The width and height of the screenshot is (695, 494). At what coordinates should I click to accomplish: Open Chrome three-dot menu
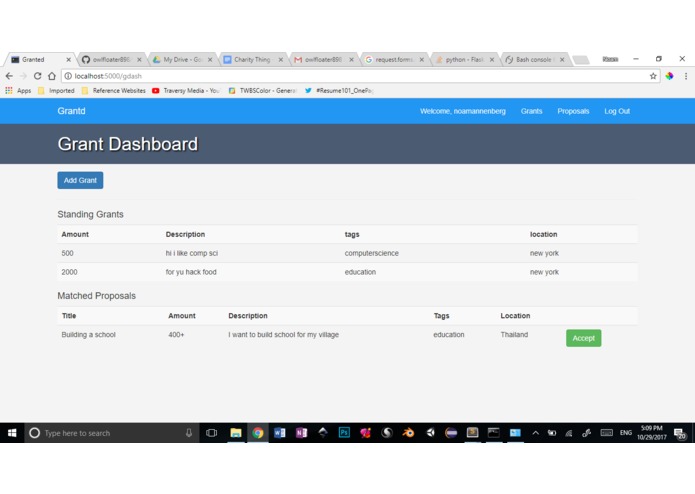click(686, 76)
